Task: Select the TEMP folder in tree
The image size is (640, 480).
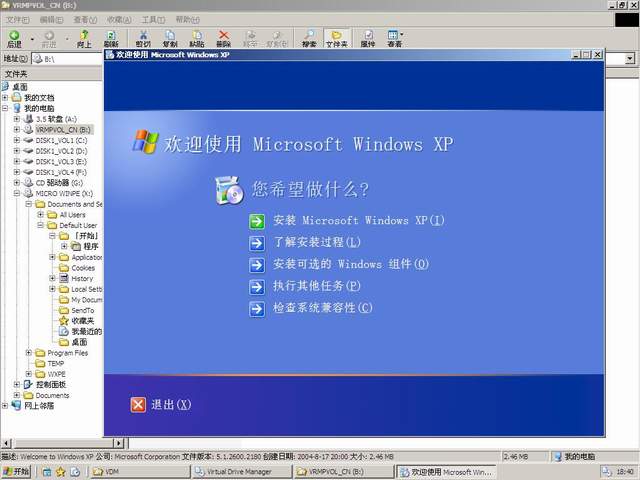Action: 56,363
